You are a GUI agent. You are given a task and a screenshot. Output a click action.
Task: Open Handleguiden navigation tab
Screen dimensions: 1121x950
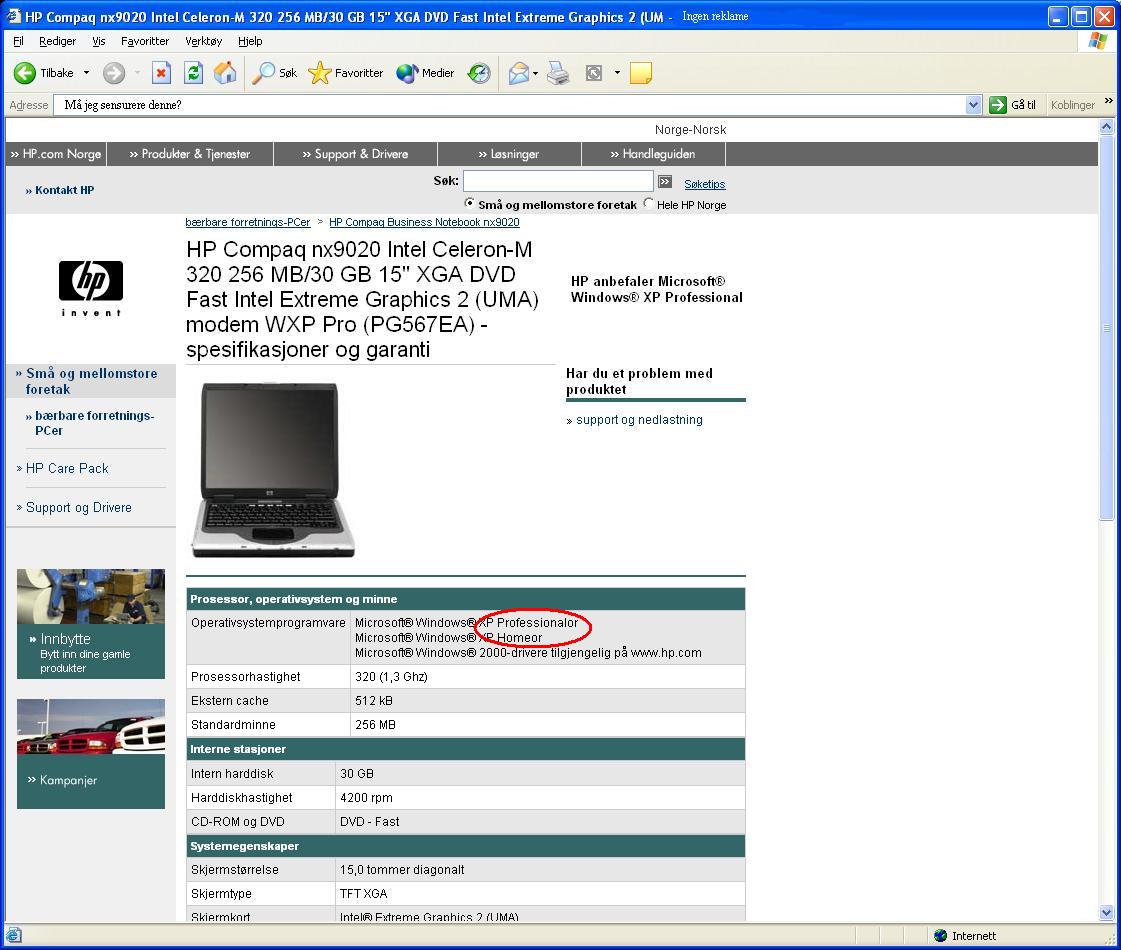[653, 154]
